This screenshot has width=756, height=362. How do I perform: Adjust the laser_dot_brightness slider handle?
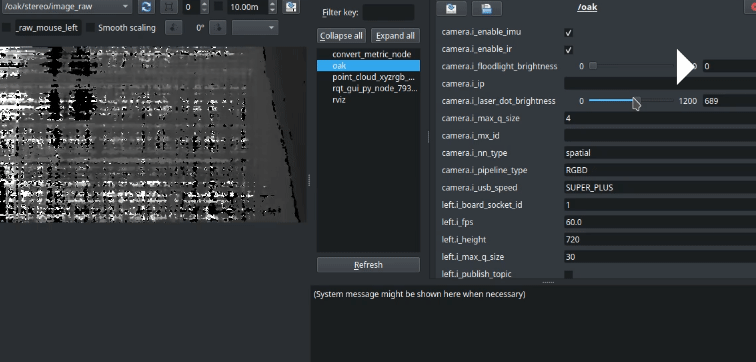point(636,101)
